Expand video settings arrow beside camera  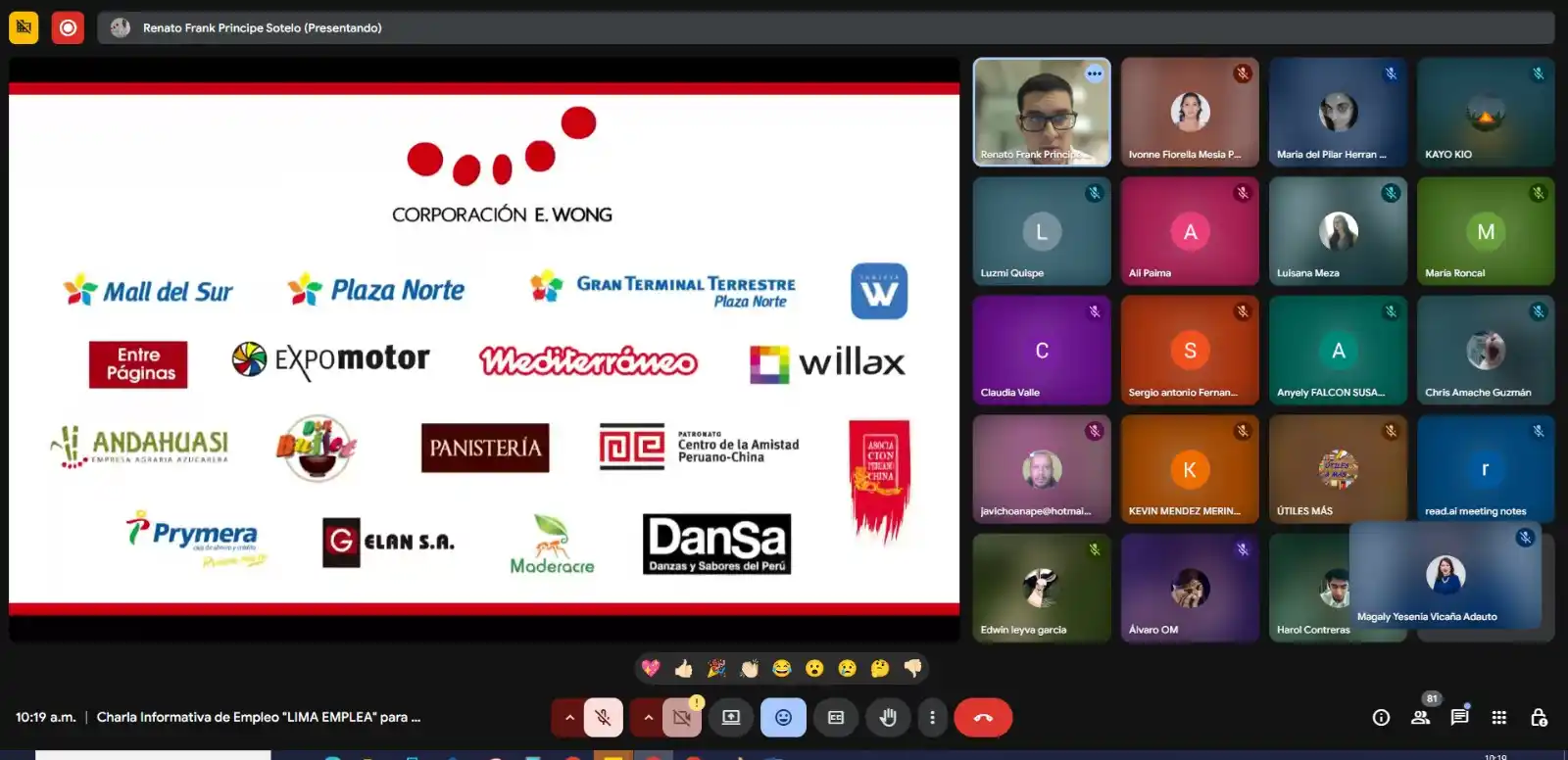pos(648,718)
